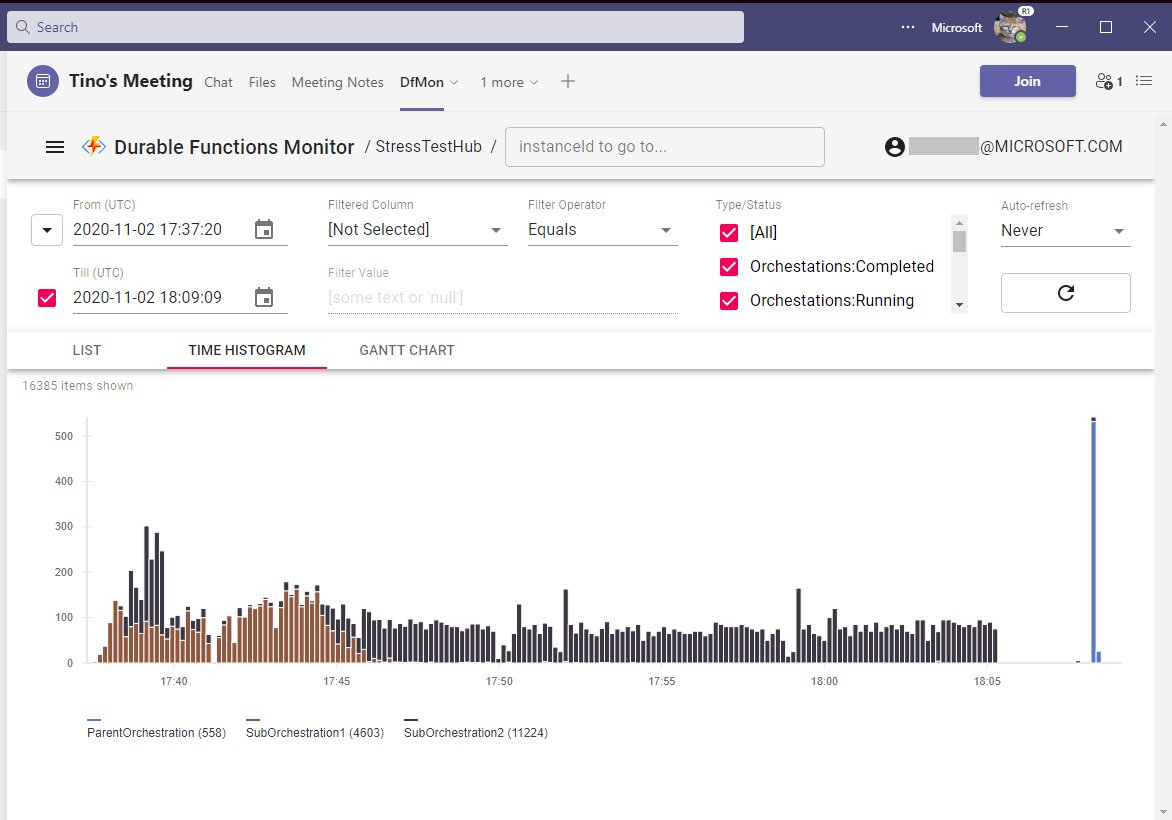Switch to the LIST tab

87,350
